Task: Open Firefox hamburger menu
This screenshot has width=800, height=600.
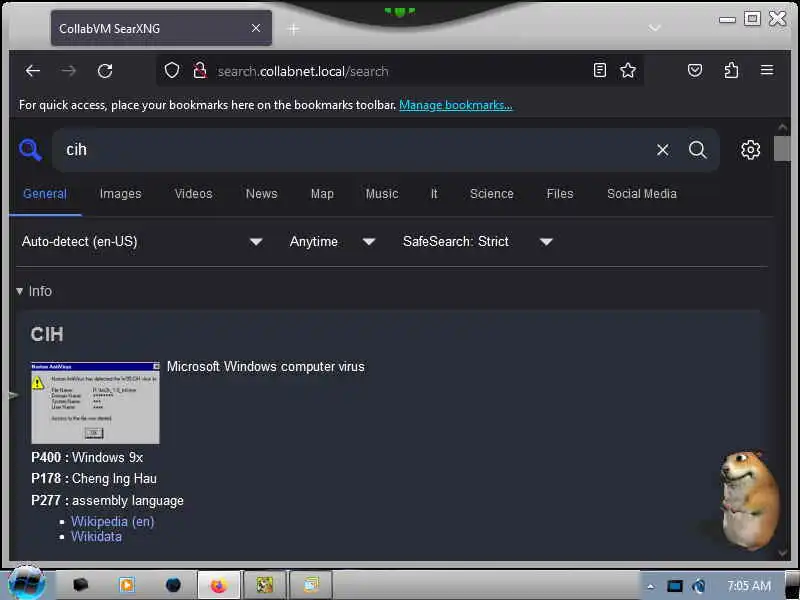Action: [767, 70]
